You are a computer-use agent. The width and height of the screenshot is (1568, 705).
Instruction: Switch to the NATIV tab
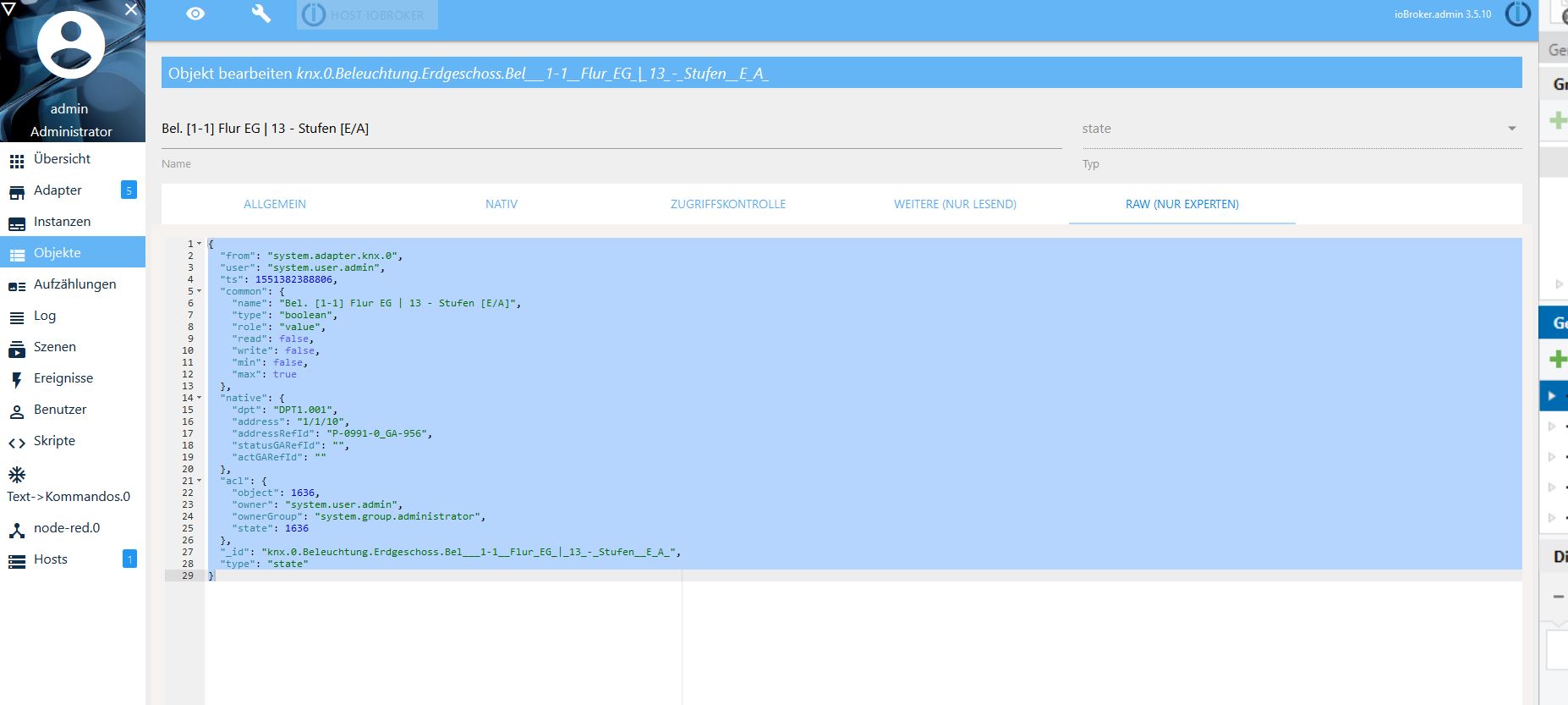(502, 204)
